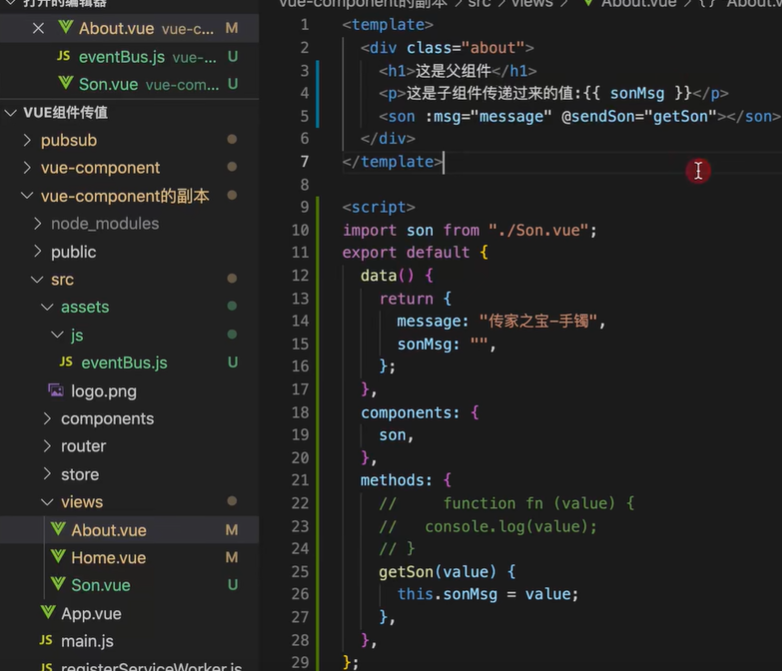Expand the node_modules folder
Viewport: 782px width, 671px height.
37,224
